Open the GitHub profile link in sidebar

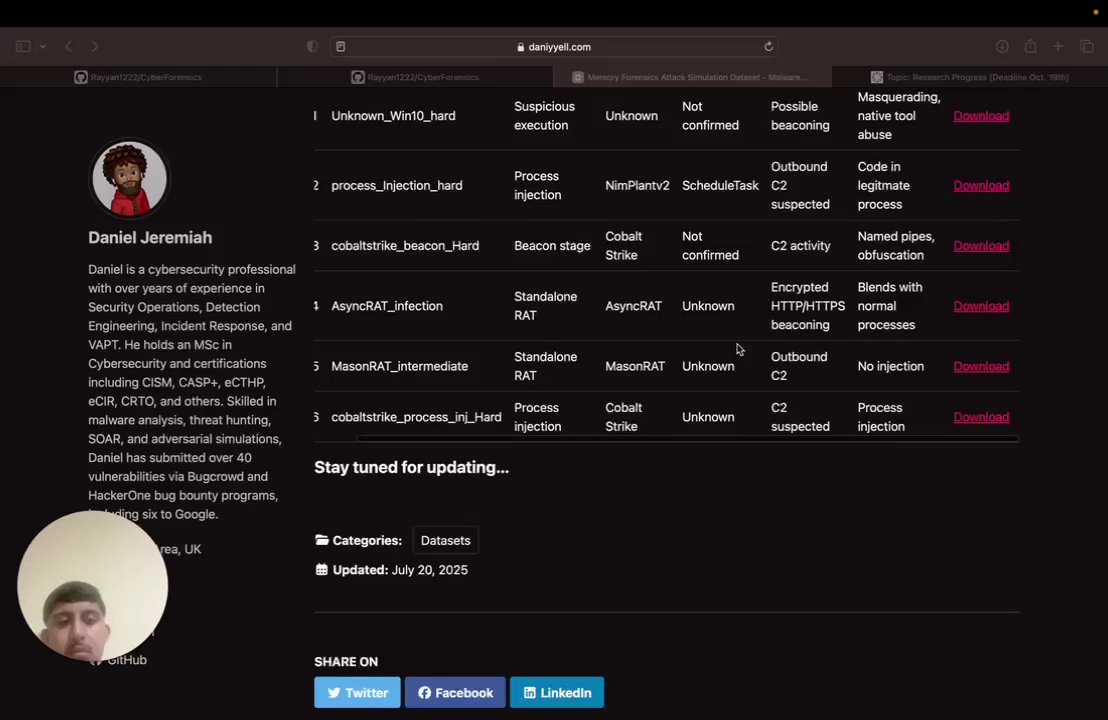pyautogui.click(x=126, y=660)
